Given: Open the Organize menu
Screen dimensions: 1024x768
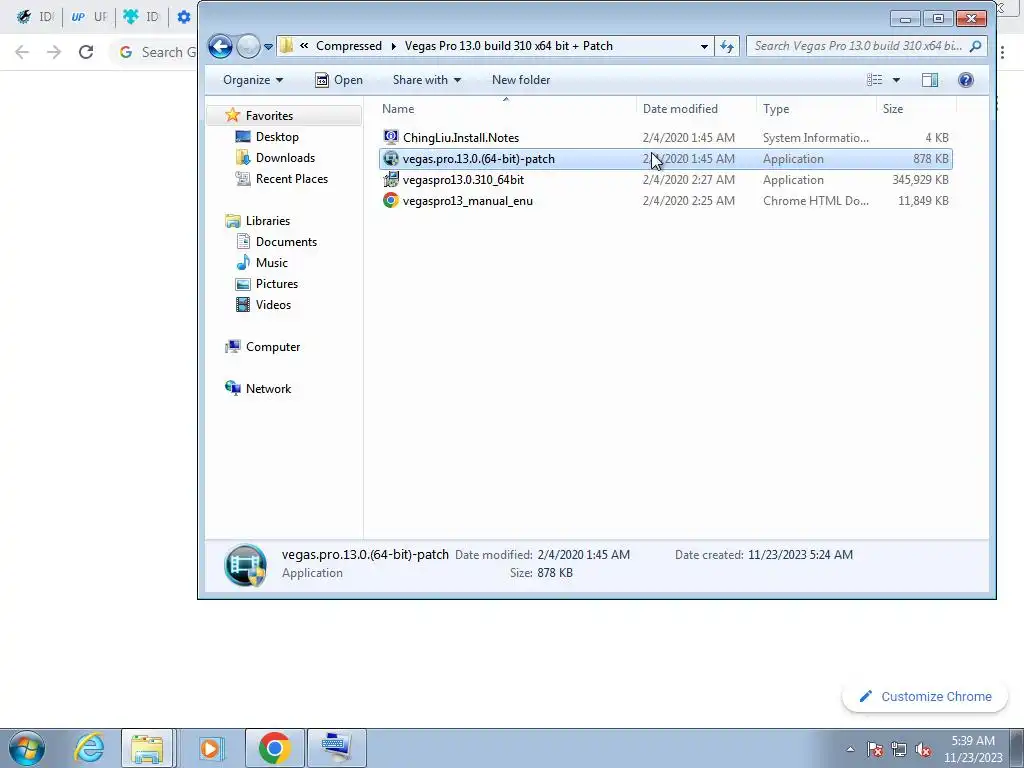Looking at the screenshot, I should click(x=253, y=80).
